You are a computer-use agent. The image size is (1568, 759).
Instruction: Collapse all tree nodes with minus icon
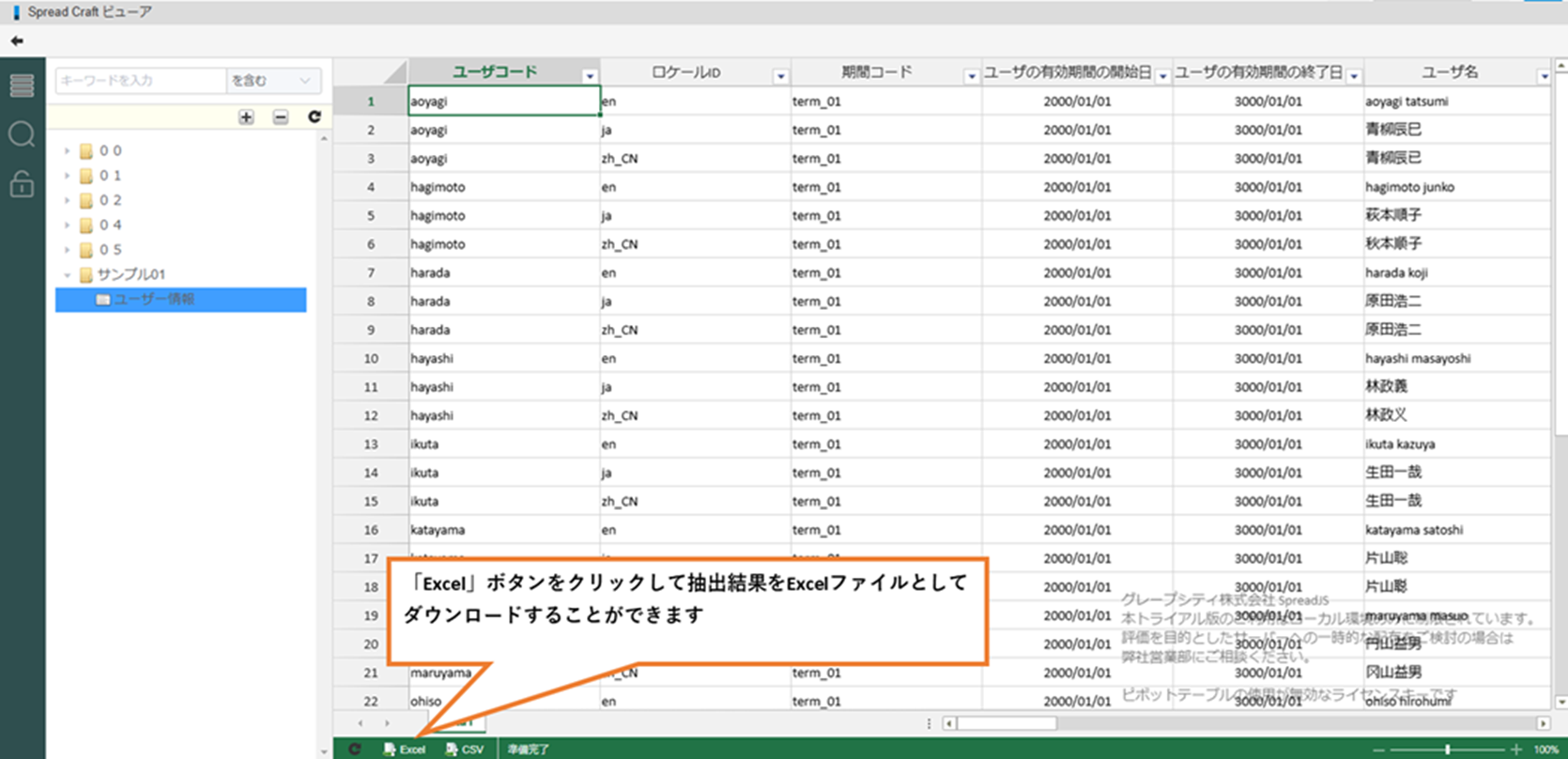coord(281,117)
